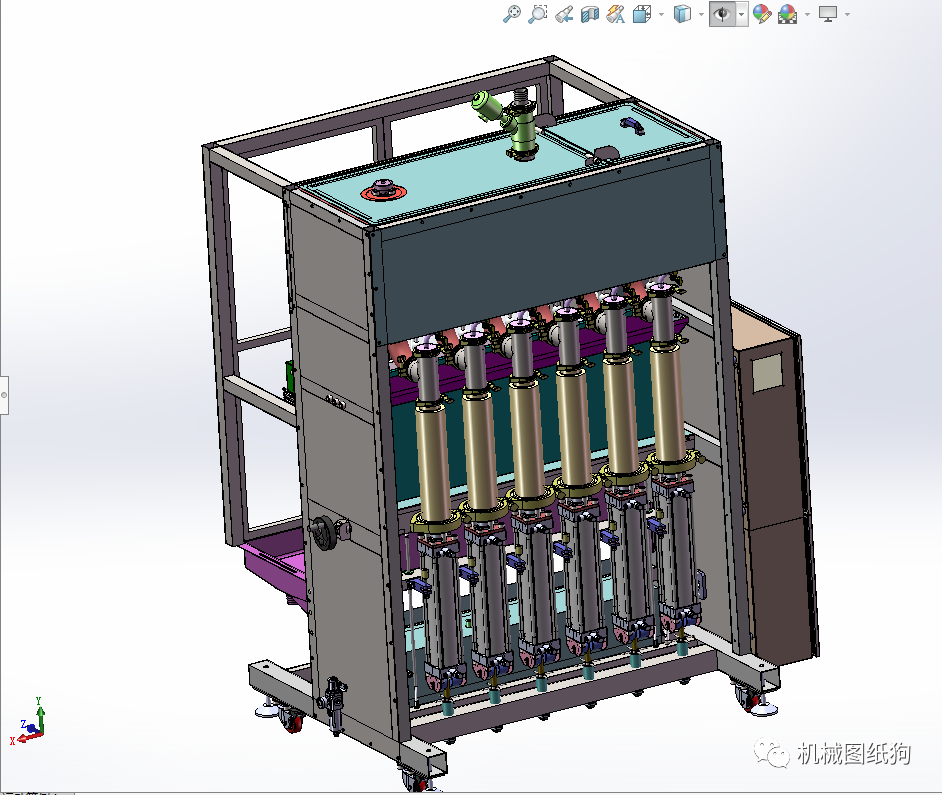This screenshot has width=942, height=795.
Task: Click the View Orientation cube icon
Action: tap(642, 14)
